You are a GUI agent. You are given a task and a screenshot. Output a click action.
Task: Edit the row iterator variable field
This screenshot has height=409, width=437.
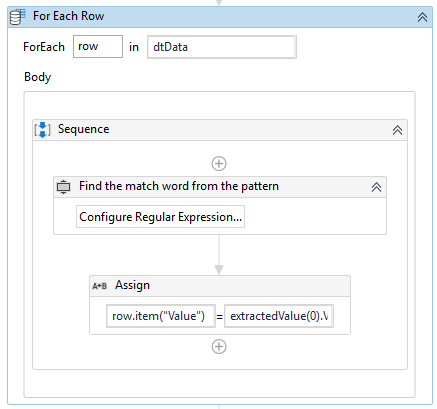tap(98, 47)
